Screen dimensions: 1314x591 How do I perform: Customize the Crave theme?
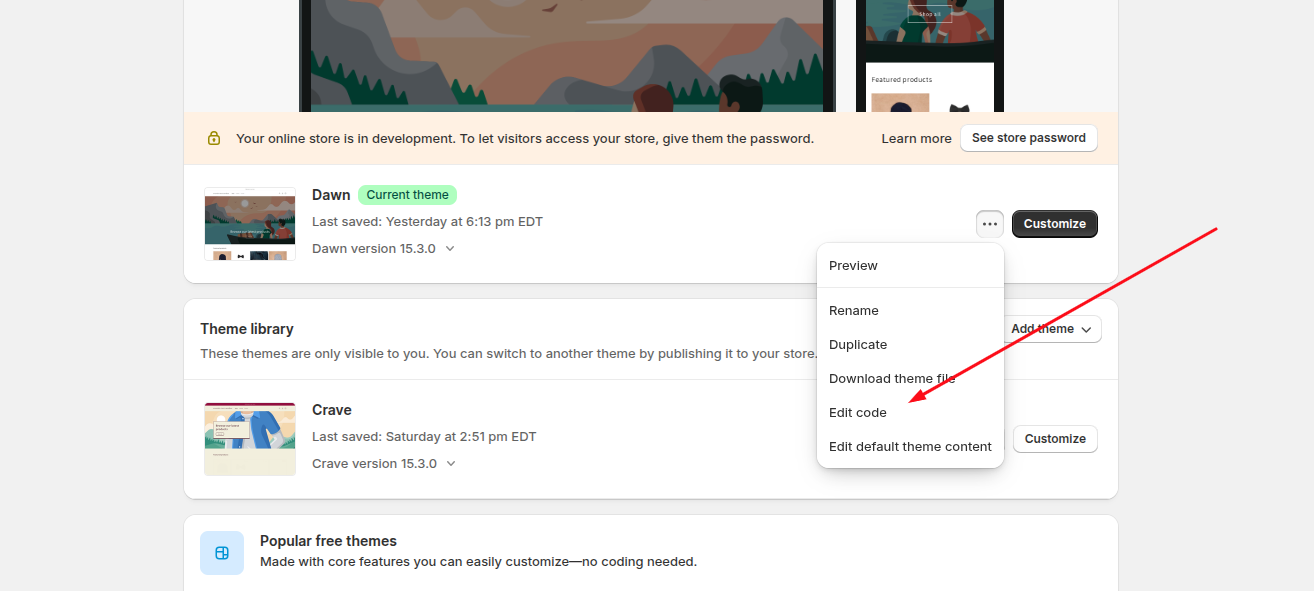(1055, 439)
